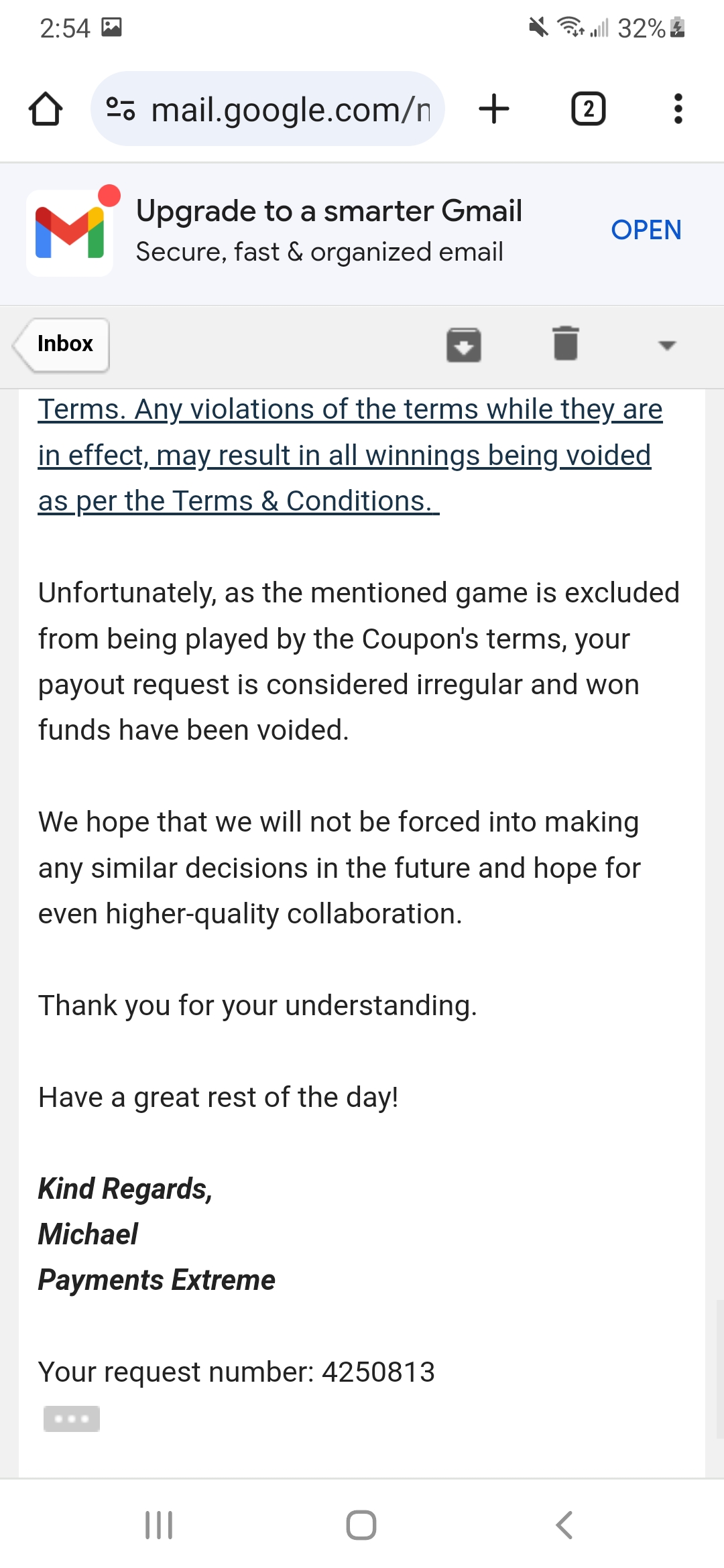Tap the Android home button

click(x=361, y=1525)
